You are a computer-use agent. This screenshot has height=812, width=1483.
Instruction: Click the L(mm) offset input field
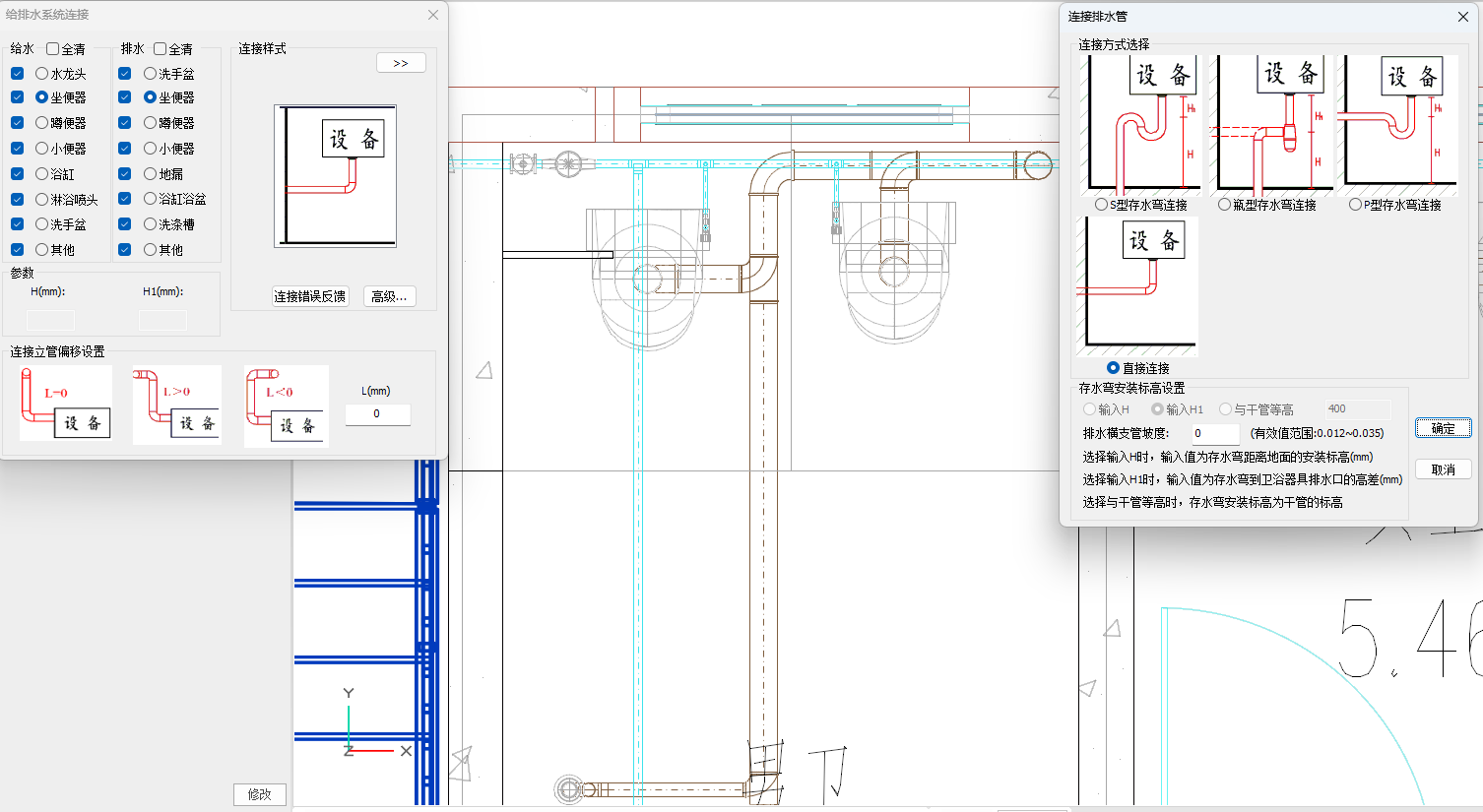[x=377, y=414]
